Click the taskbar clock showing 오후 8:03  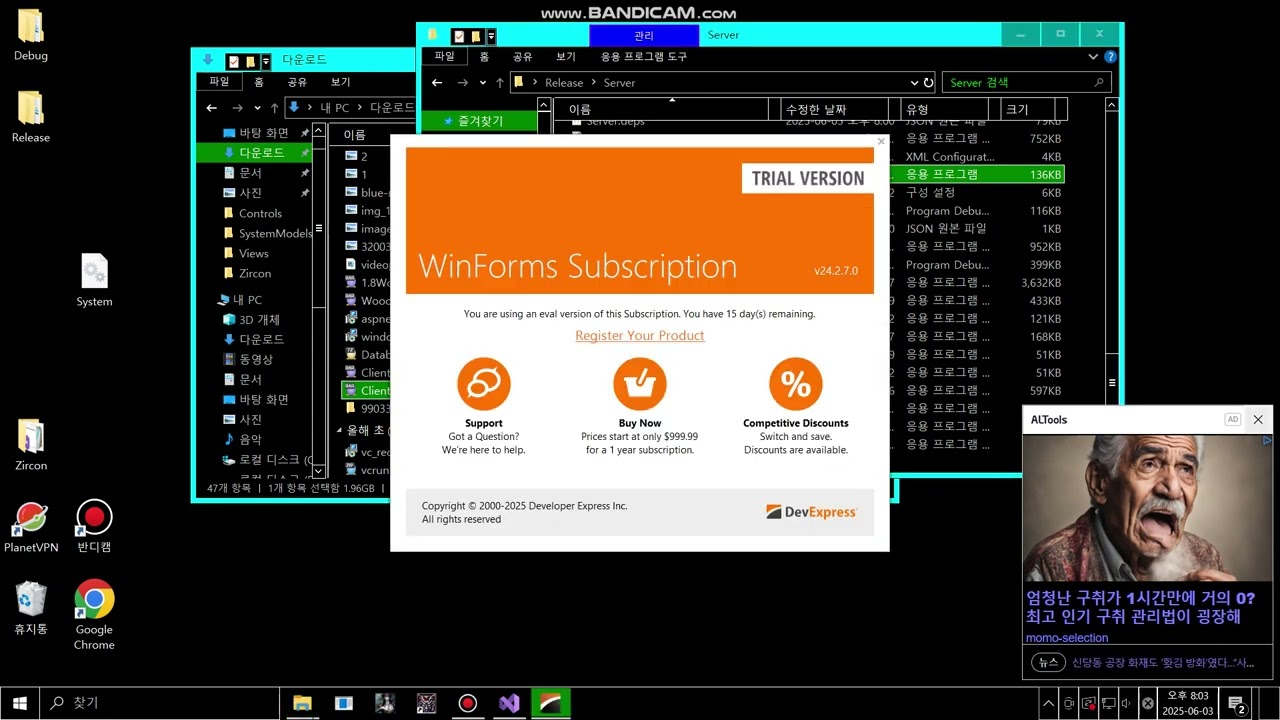pyautogui.click(x=1187, y=703)
